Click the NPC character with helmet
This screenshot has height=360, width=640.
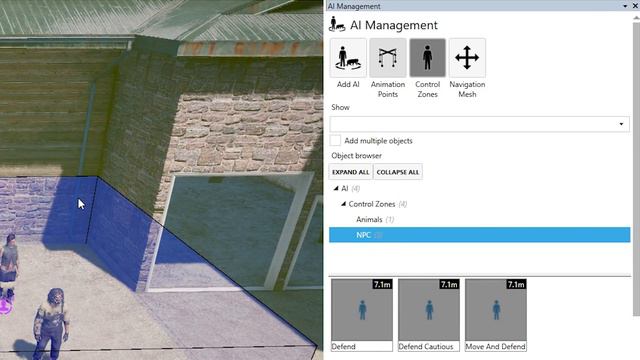(x=51, y=324)
